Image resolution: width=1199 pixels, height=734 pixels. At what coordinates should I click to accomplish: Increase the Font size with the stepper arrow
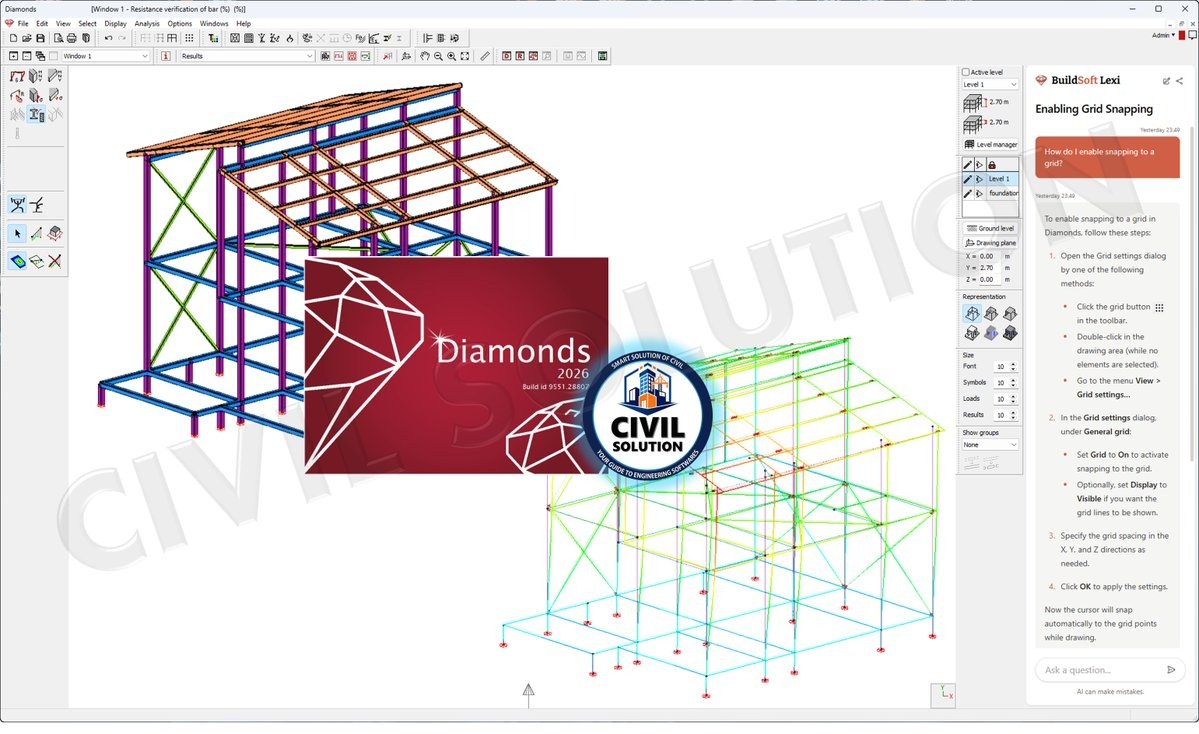coord(1014,363)
